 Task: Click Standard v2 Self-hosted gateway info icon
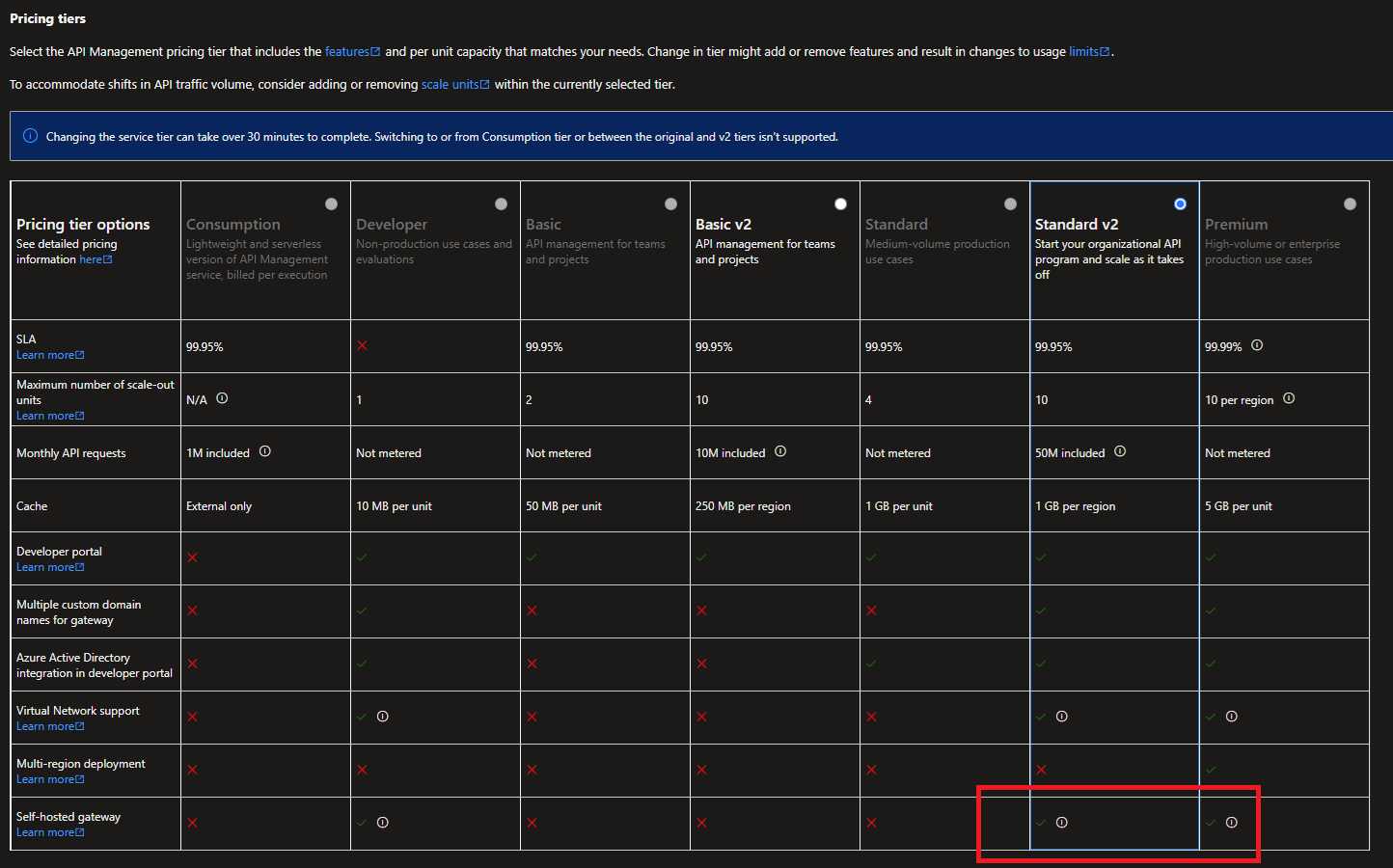click(1062, 823)
